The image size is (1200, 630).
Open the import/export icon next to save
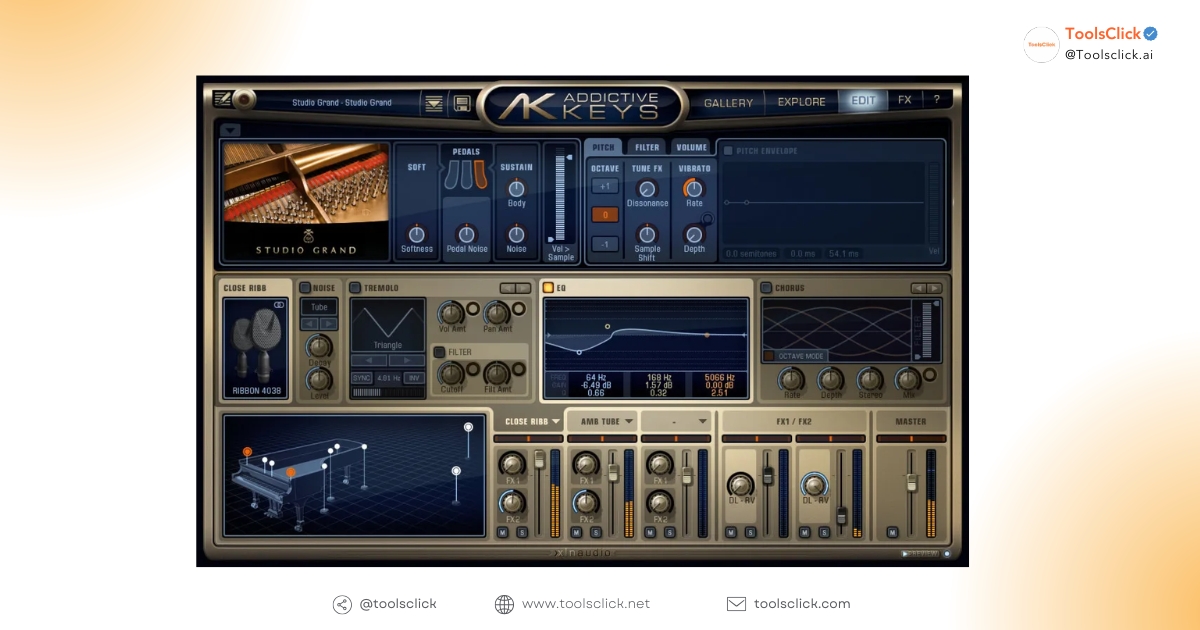tap(432, 103)
